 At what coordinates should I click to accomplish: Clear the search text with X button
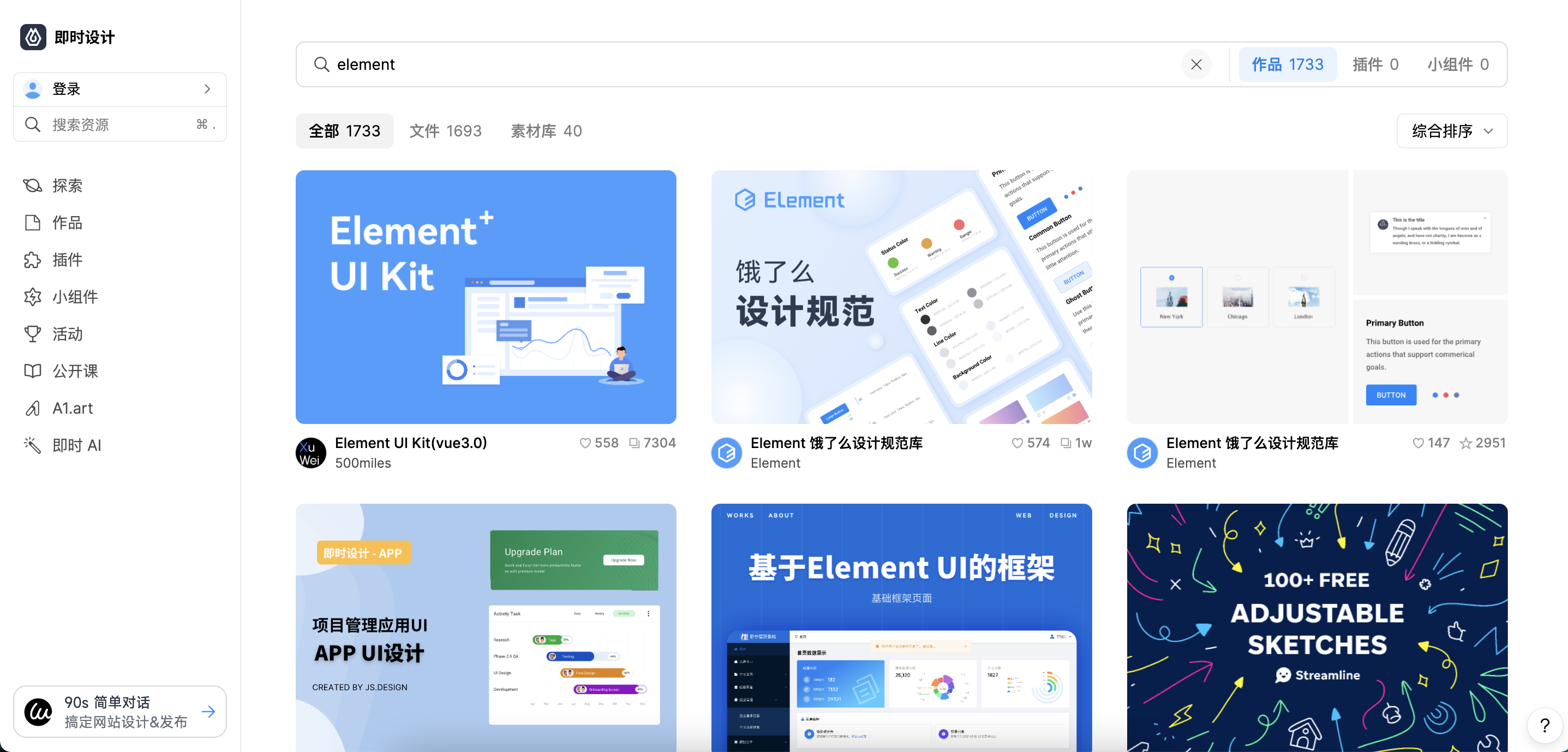pos(1195,64)
